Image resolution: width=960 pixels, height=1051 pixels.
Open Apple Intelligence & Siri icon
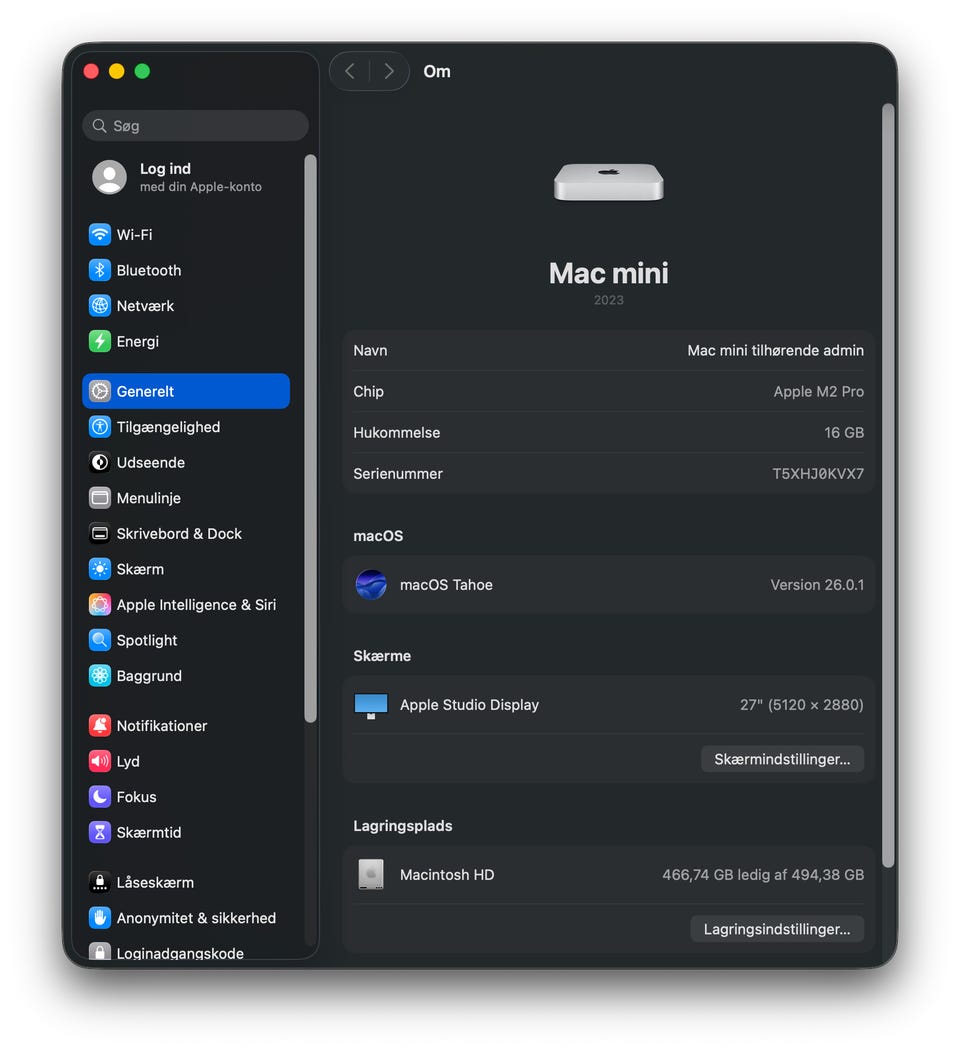(100, 605)
